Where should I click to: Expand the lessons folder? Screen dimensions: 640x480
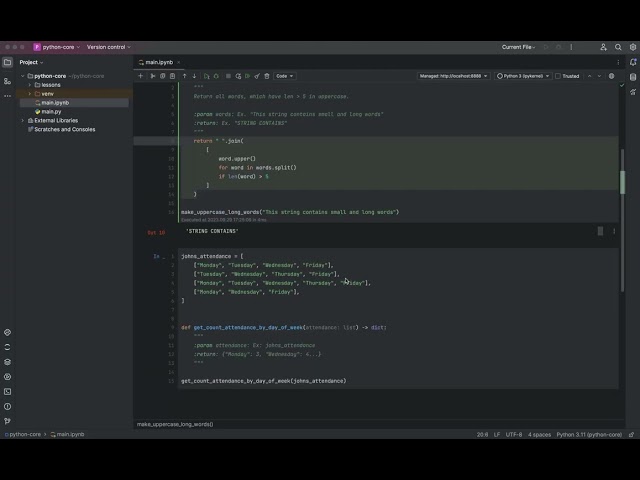pyautogui.click(x=30, y=85)
